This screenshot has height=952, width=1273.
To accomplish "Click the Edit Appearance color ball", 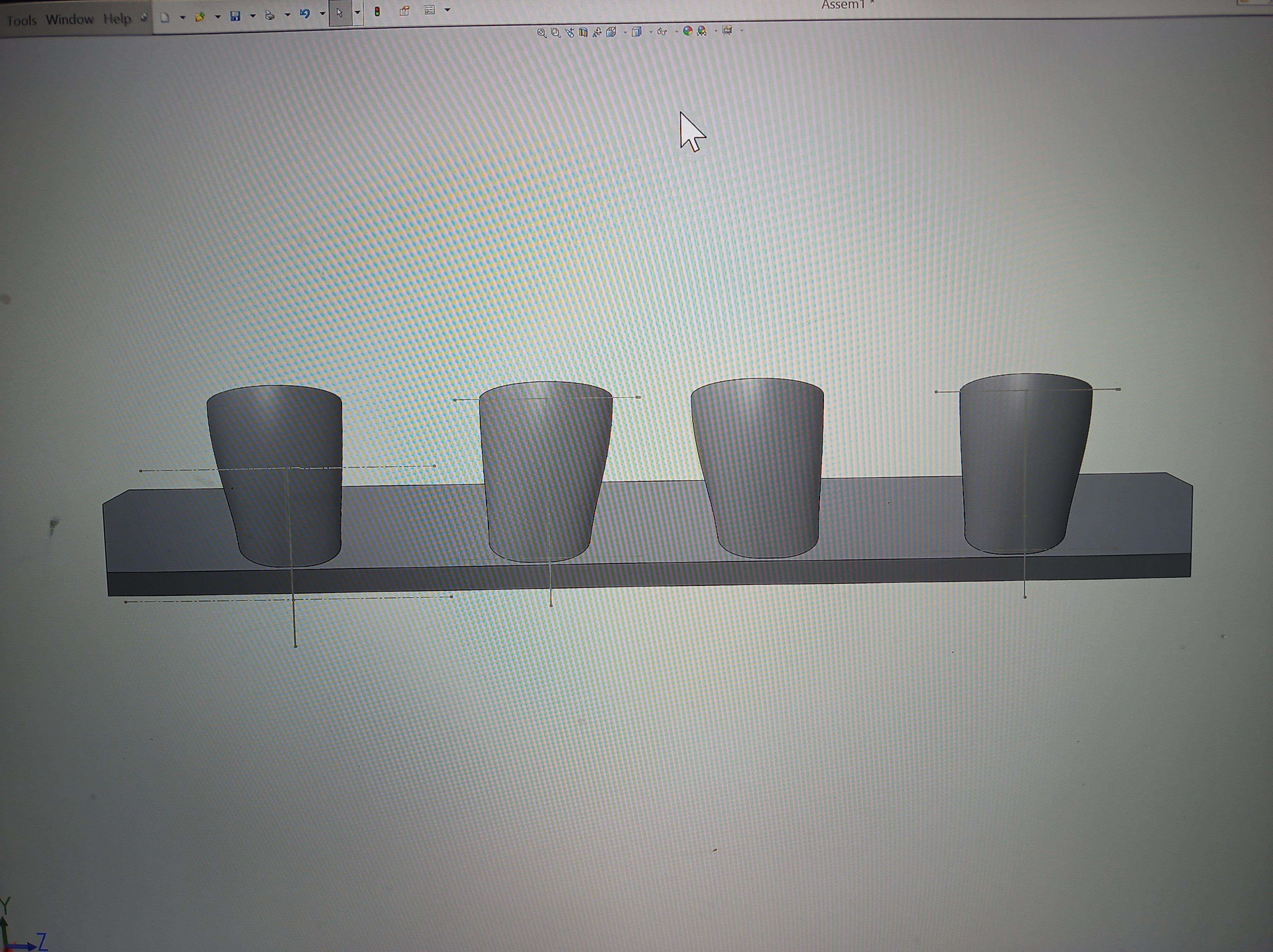I will (687, 31).
